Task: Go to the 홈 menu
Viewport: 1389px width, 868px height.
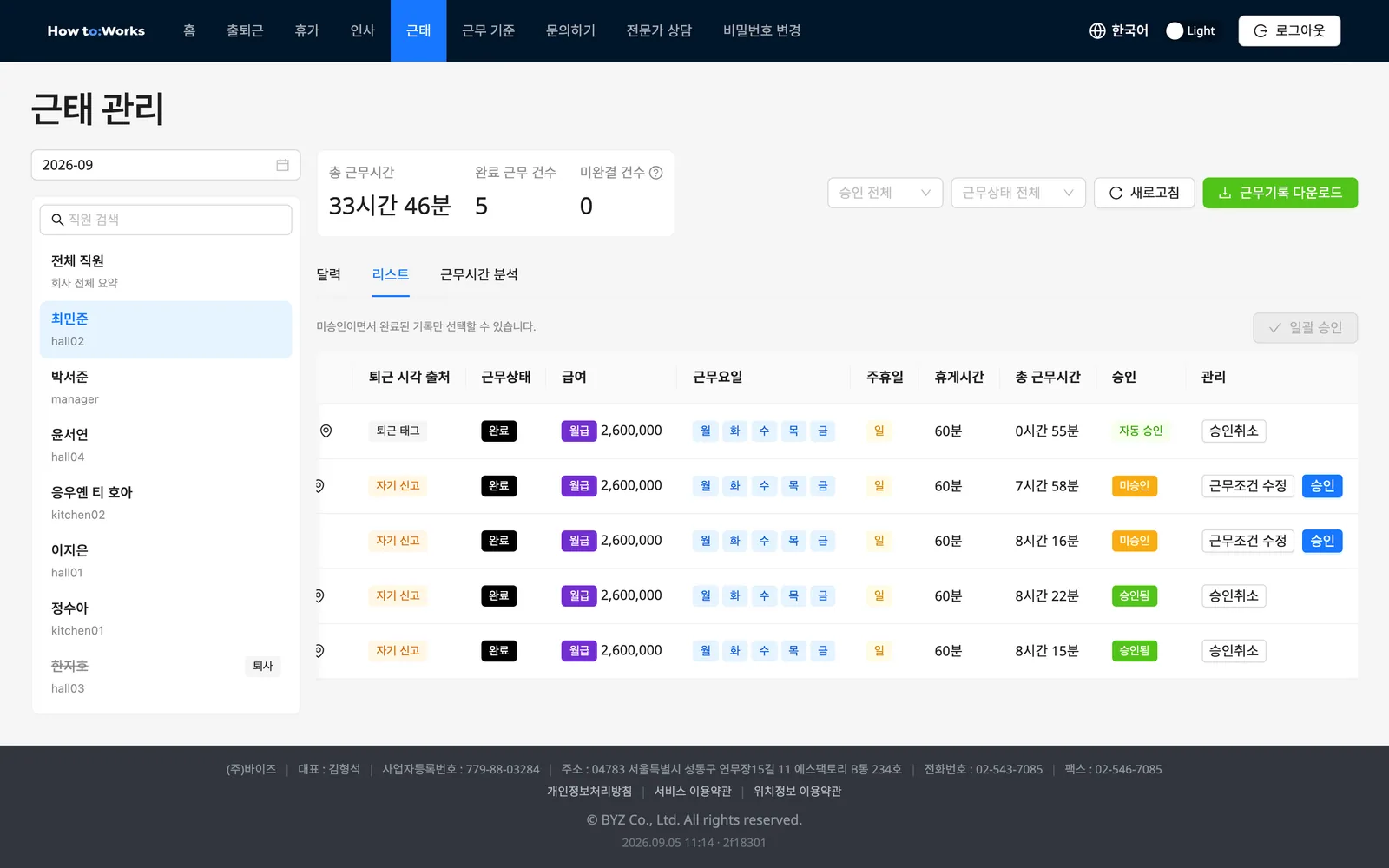Action: pyautogui.click(x=189, y=30)
